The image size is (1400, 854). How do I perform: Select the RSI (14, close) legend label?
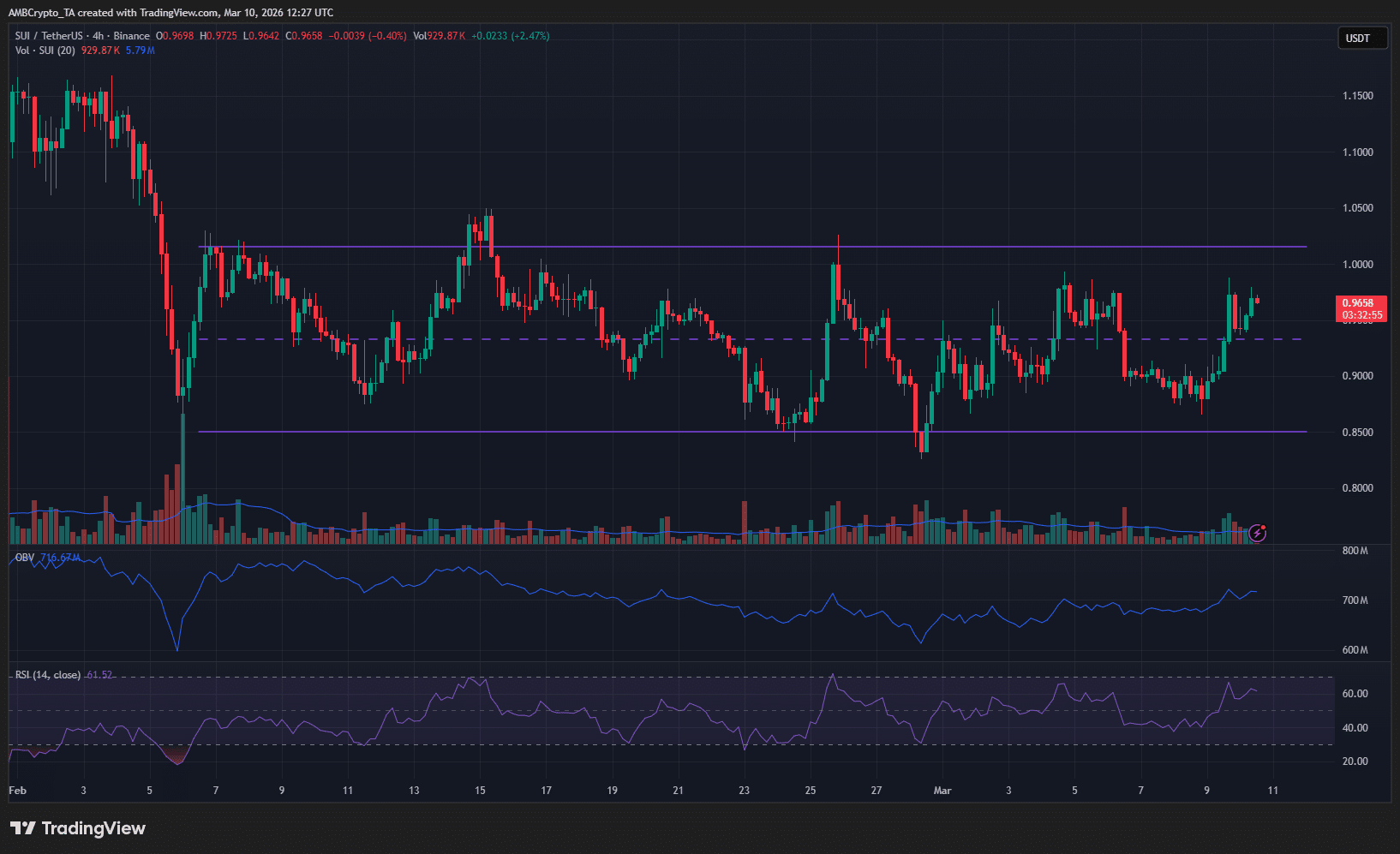[x=48, y=675]
